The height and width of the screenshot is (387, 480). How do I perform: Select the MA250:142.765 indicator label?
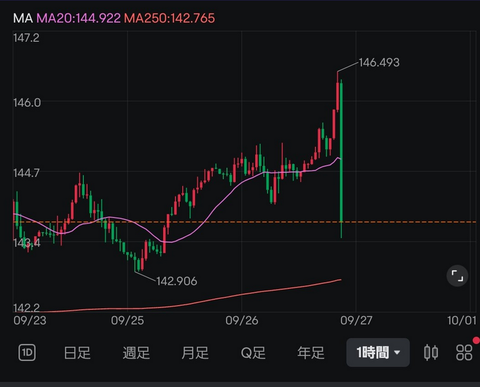[169, 18]
